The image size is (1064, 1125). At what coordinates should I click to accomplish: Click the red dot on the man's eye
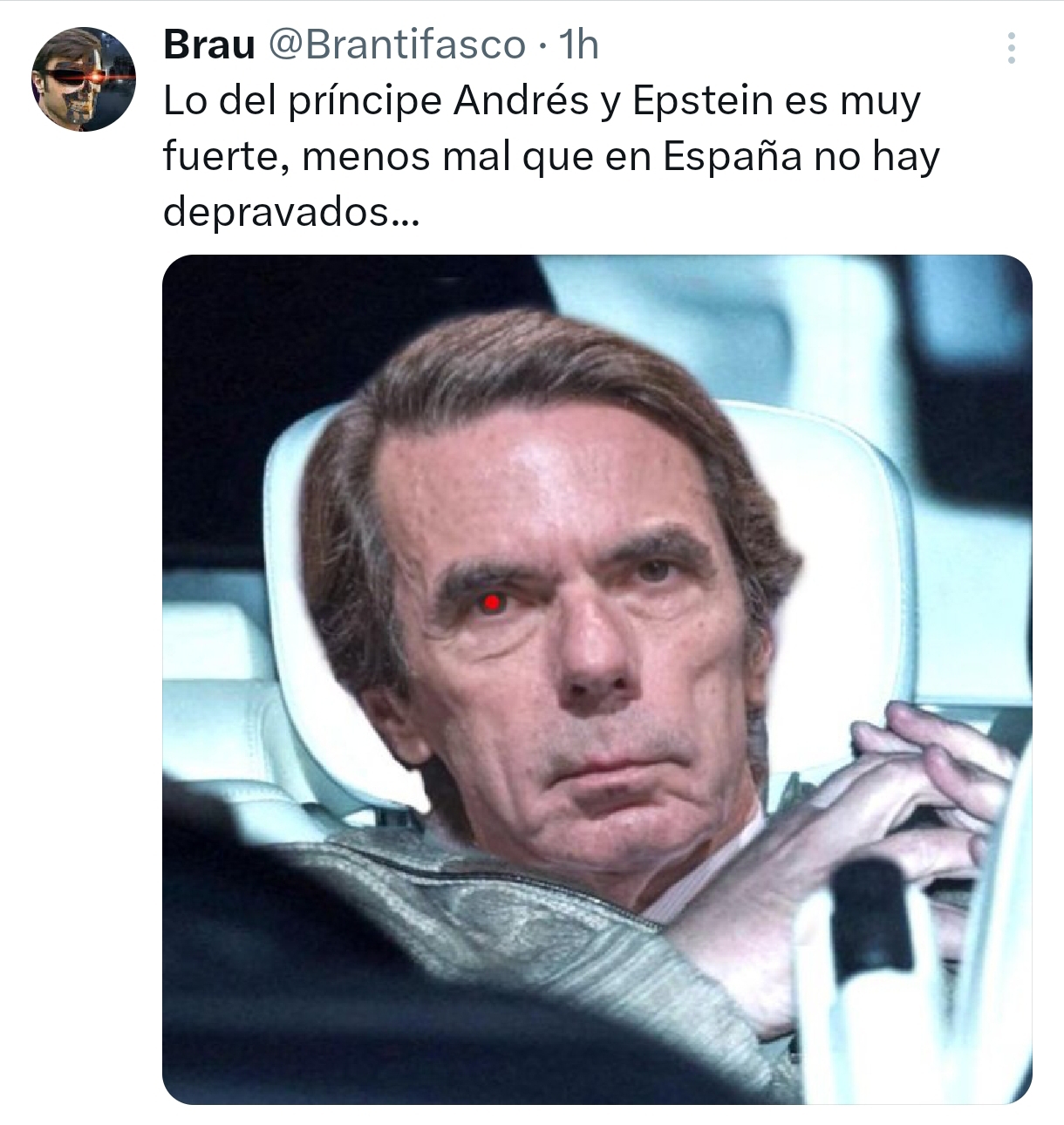(x=492, y=602)
